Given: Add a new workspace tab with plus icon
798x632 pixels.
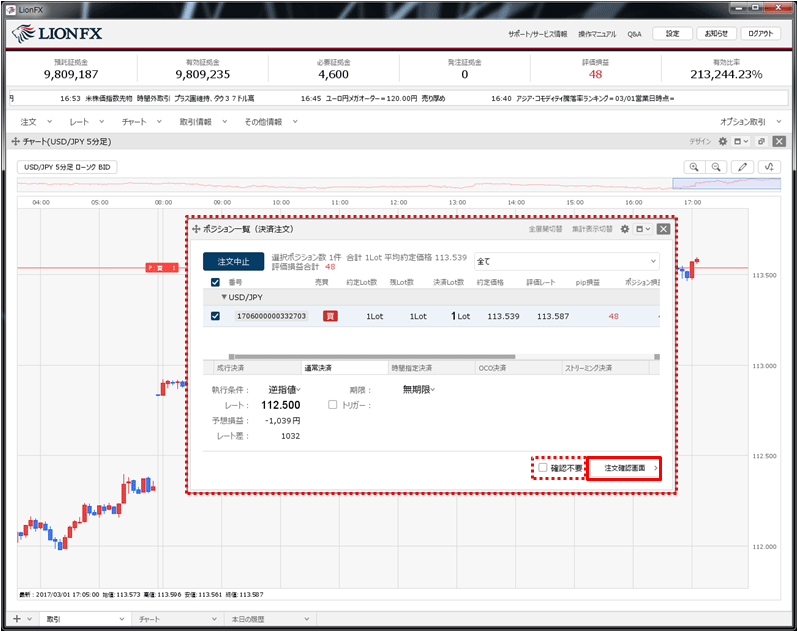Looking at the screenshot, I should point(17,619).
